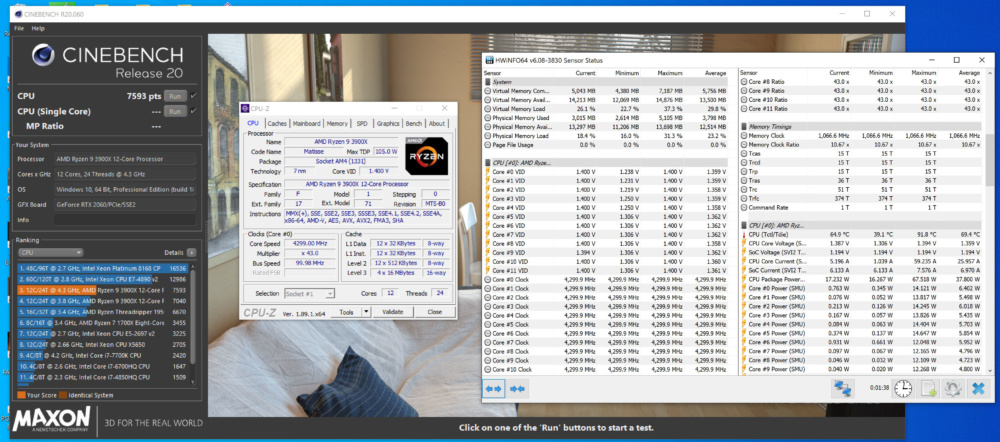Switch to the SPD tab in CPU-Z
Image resolution: width=1000 pixels, height=442 pixels.
coord(362,124)
